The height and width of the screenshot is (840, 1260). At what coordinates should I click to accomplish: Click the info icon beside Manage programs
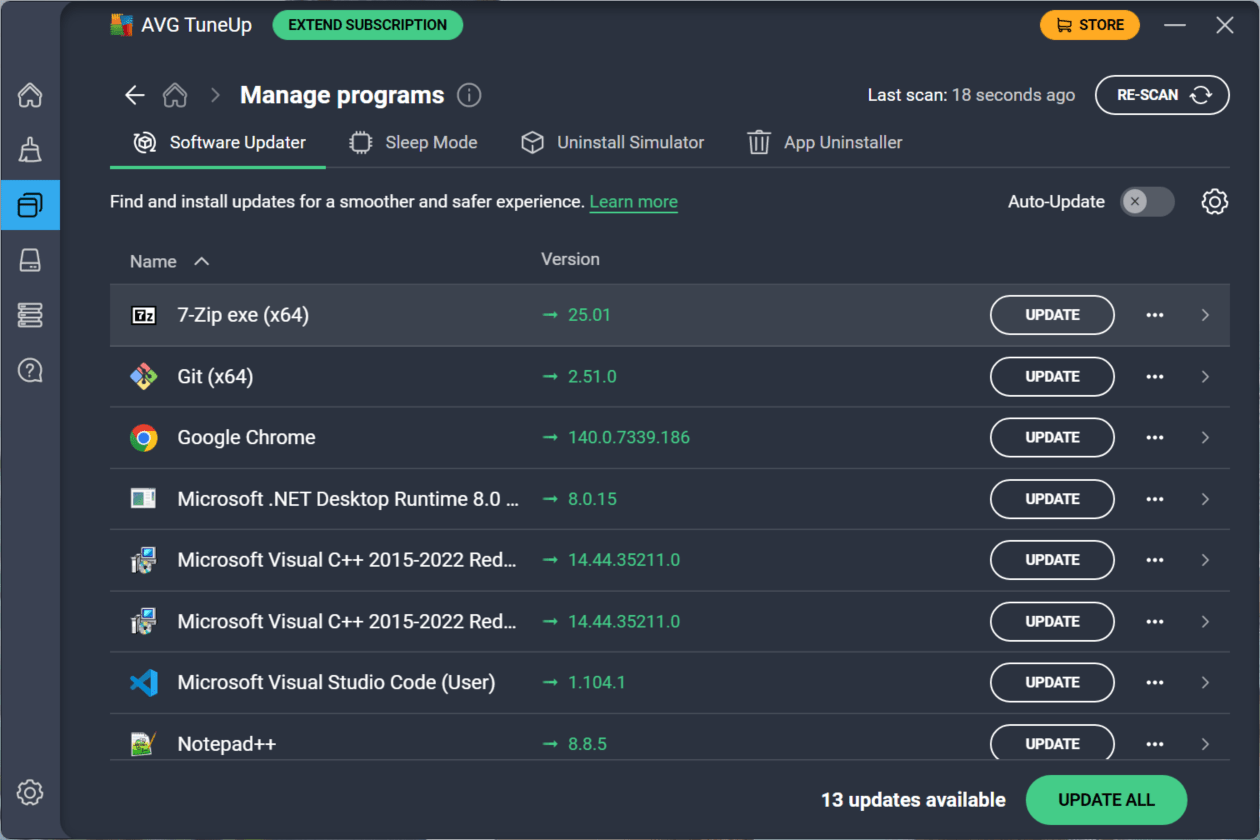click(469, 95)
